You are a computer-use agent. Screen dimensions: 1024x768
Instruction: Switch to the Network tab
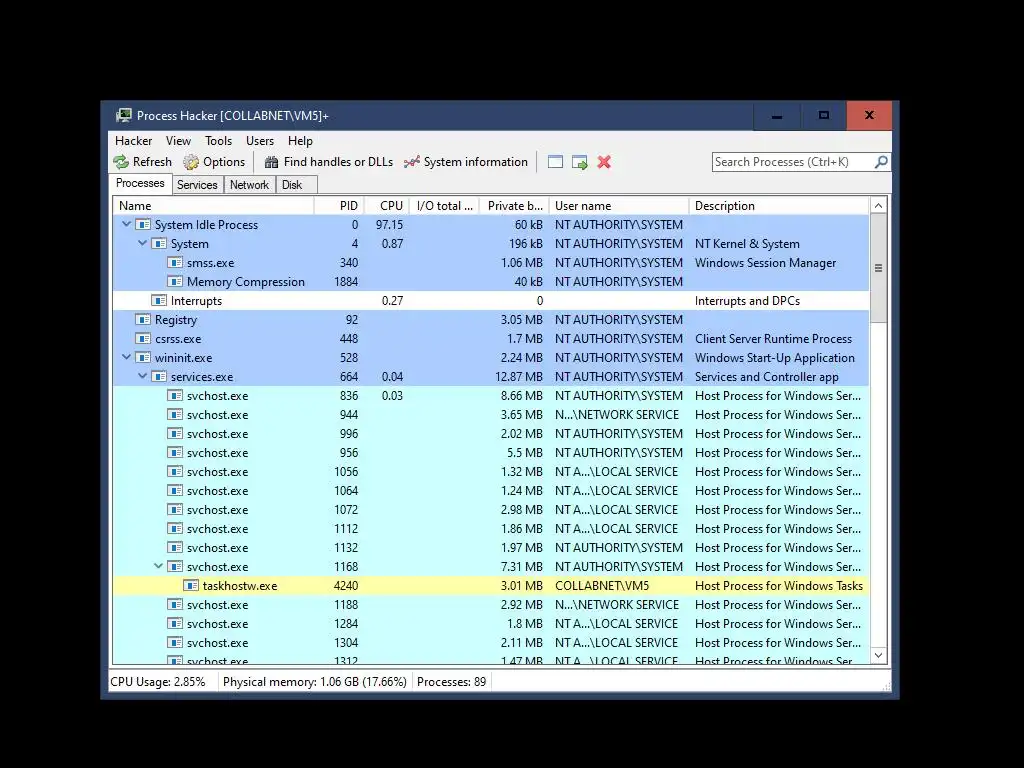point(249,185)
